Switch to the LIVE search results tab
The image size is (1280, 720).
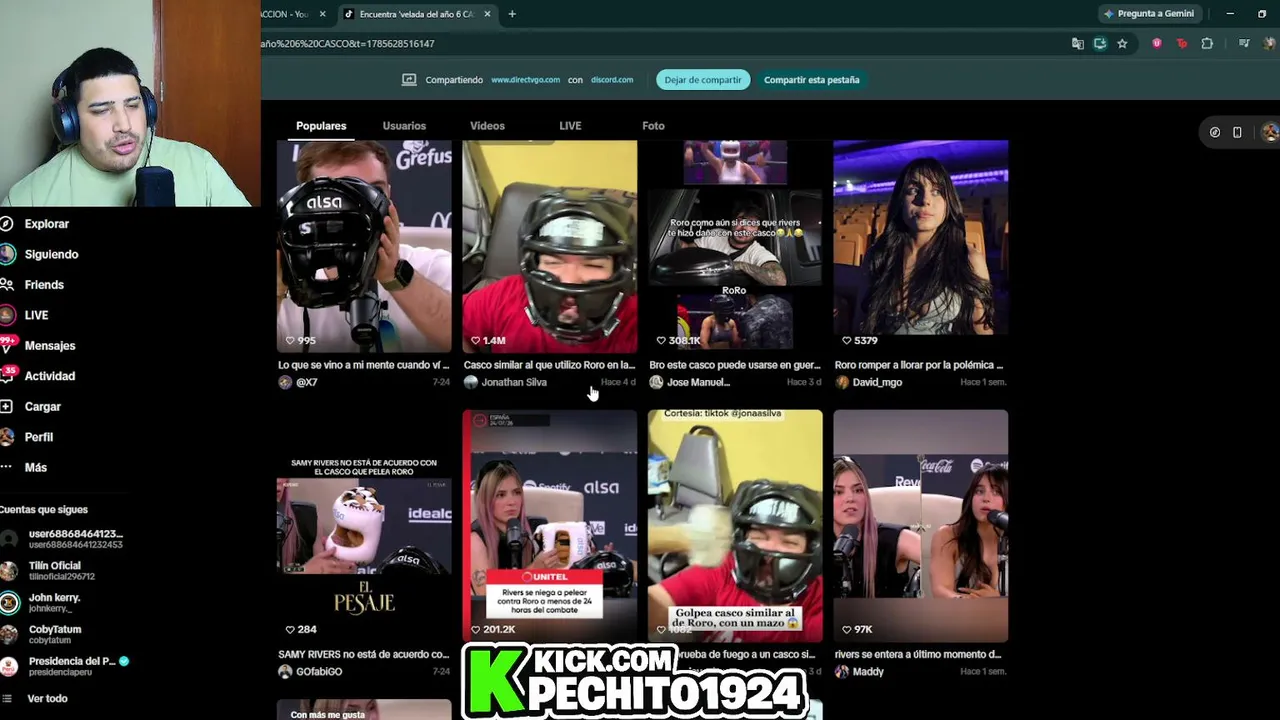pyautogui.click(x=570, y=126)
